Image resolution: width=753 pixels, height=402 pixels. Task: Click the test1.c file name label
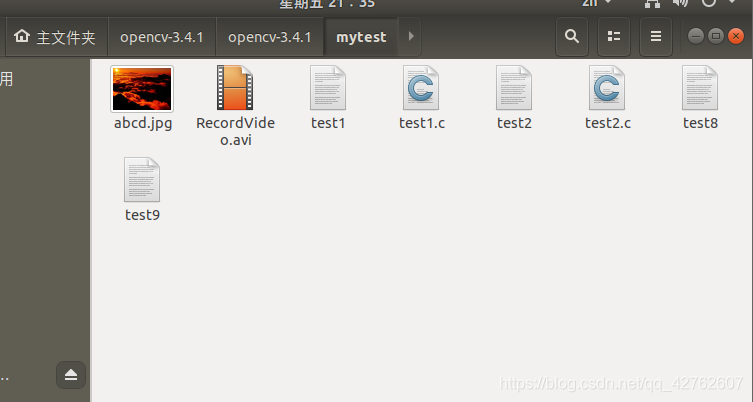[x=422, y=123]
